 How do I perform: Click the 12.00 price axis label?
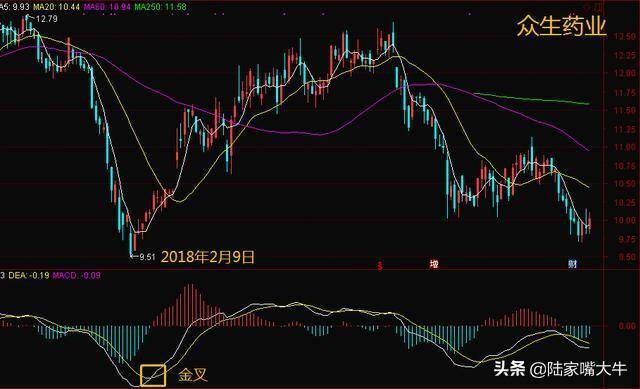625,73
